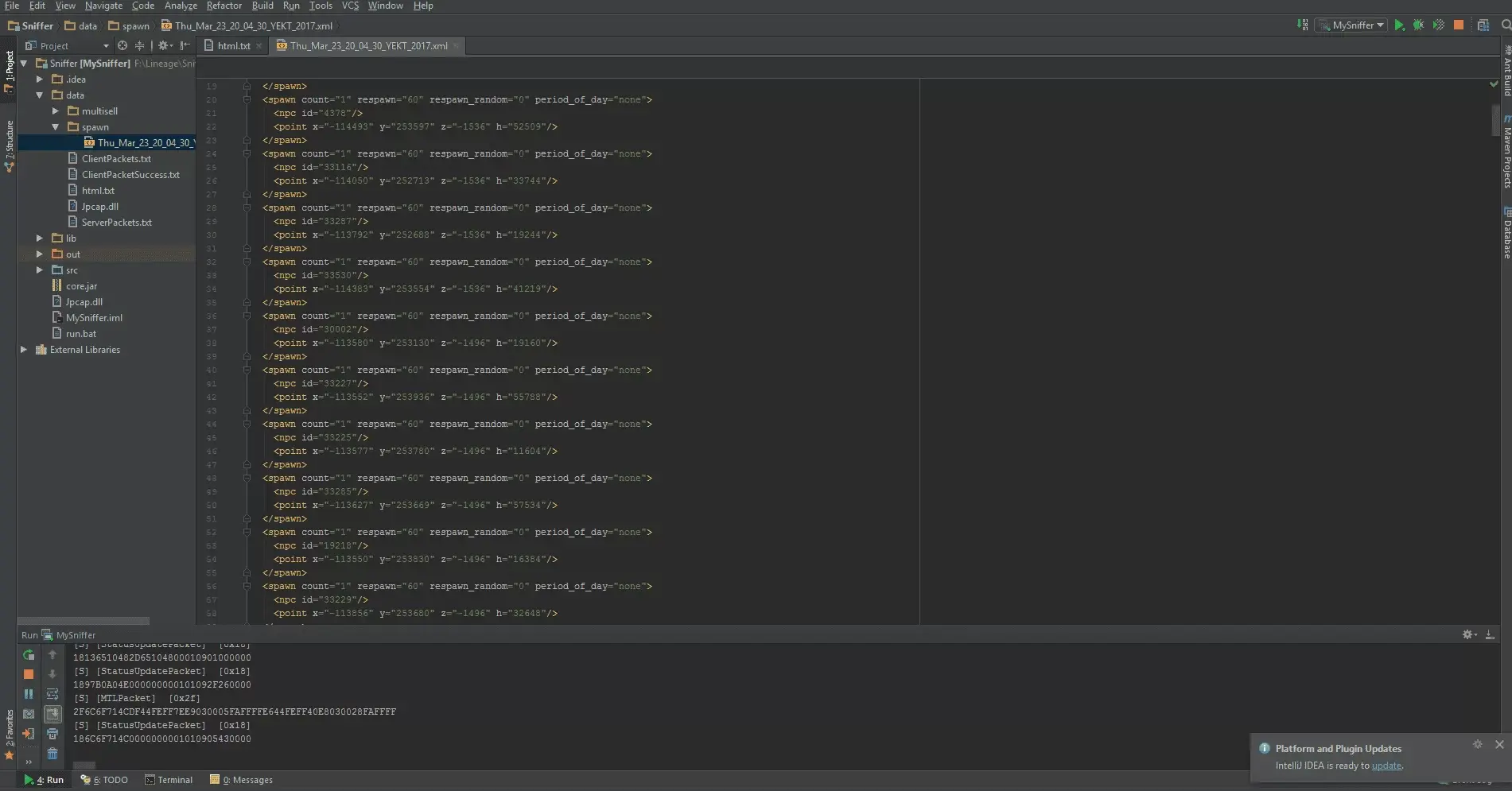Collapse all nodes in the Project panel
The height and width of the screenshot is (791, 1512).
[x=140, y=46]
